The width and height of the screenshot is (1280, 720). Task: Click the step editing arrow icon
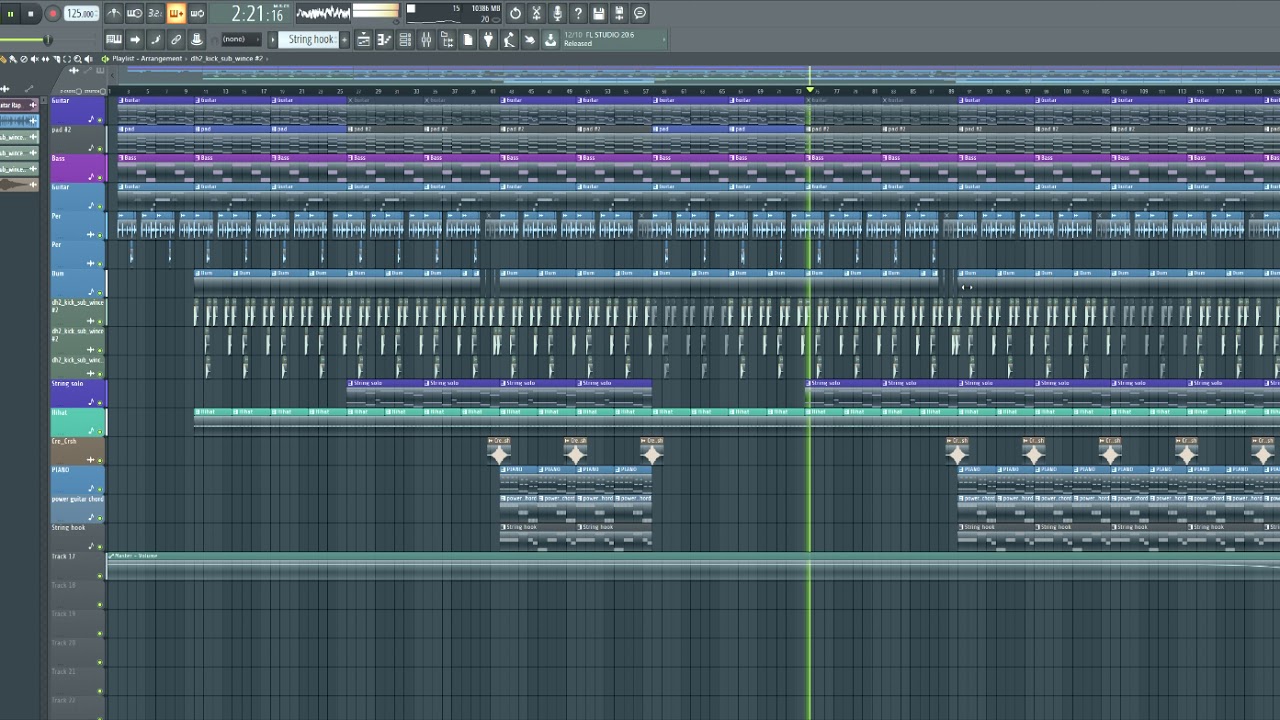[135, 39]
